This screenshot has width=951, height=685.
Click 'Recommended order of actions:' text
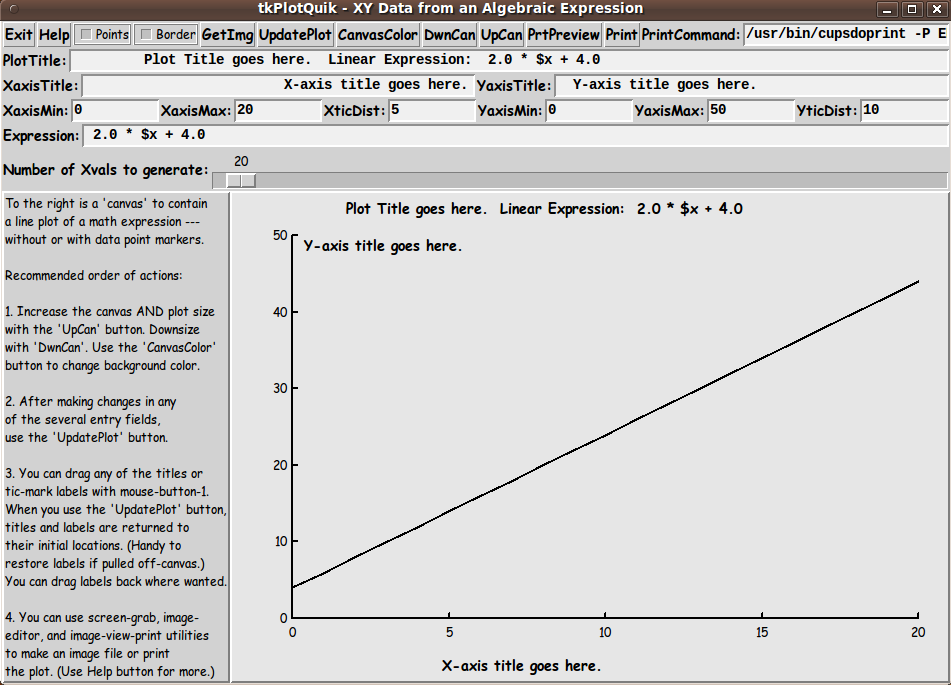[x=93, y=275]
